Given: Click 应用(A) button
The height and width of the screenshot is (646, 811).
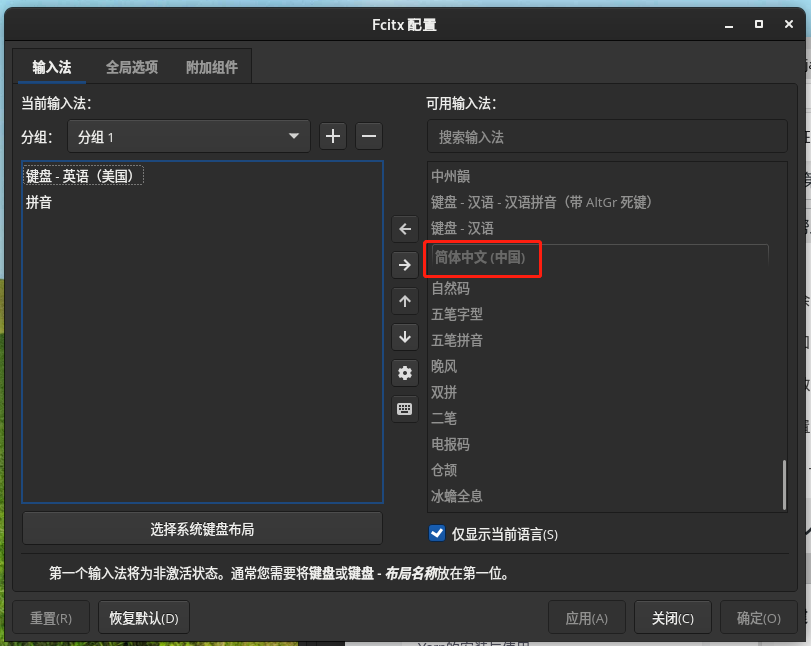Looking at the screenshot, I should [x=587, y=618].
